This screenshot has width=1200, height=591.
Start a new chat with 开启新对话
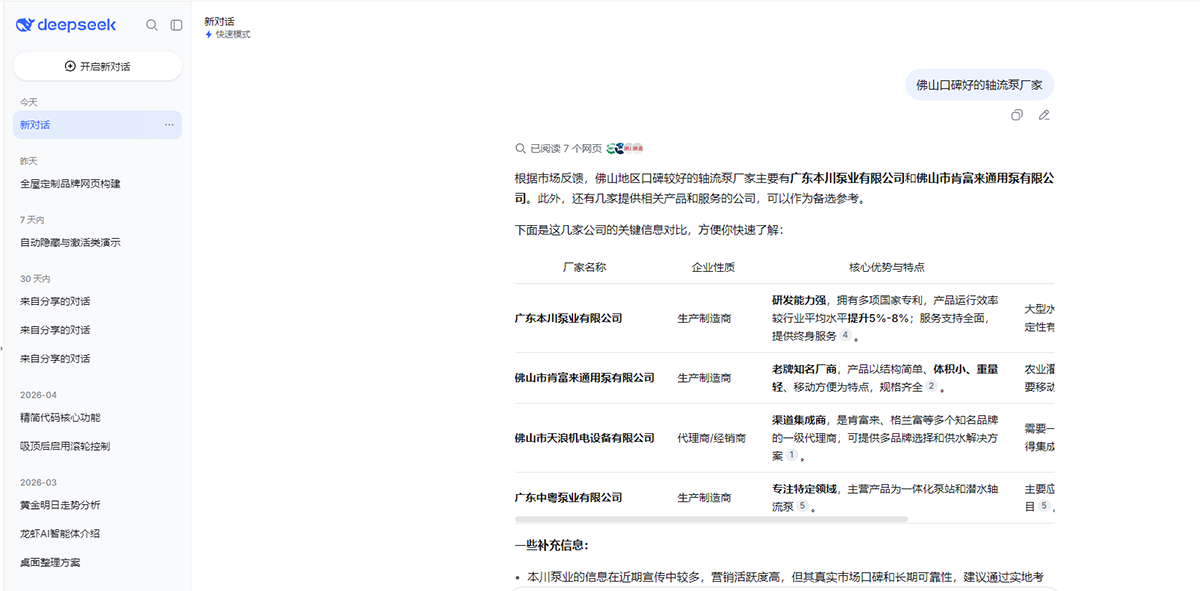[97, 66]
